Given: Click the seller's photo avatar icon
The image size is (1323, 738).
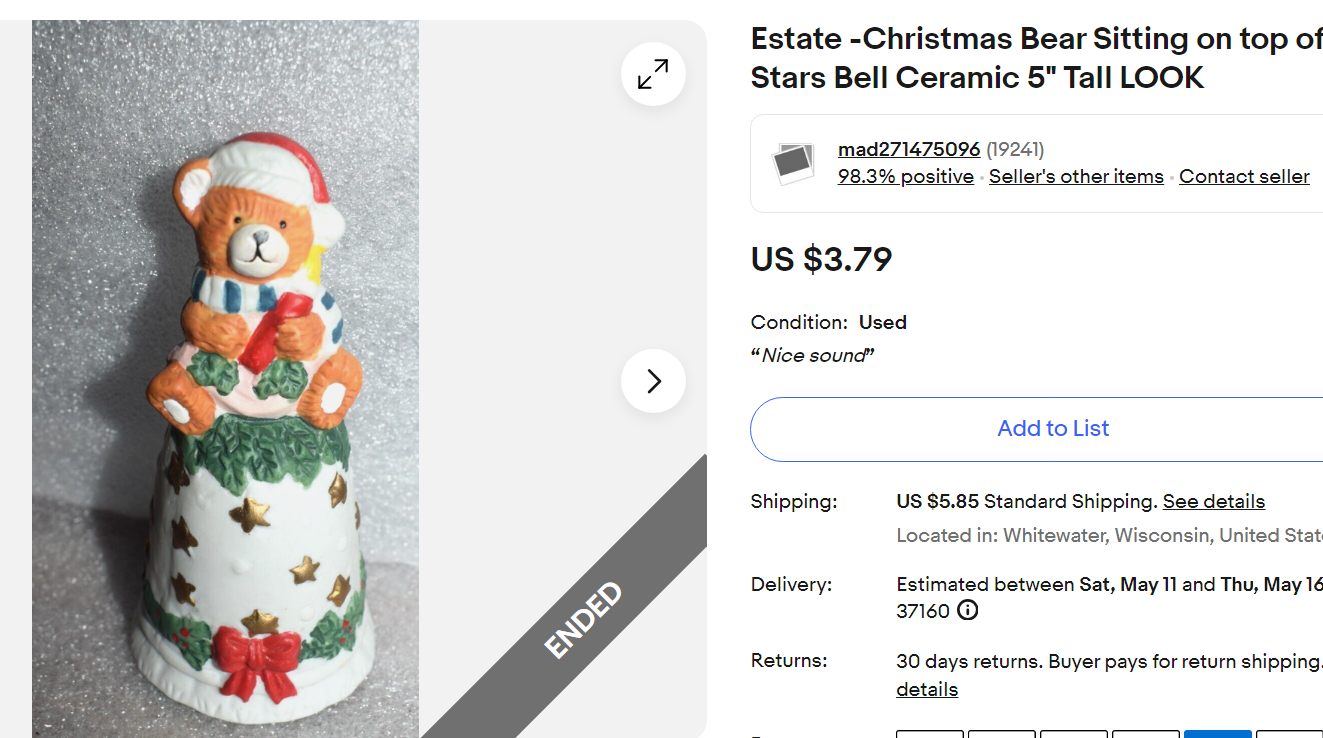Looking at the screenshot, I should (794, 163).
